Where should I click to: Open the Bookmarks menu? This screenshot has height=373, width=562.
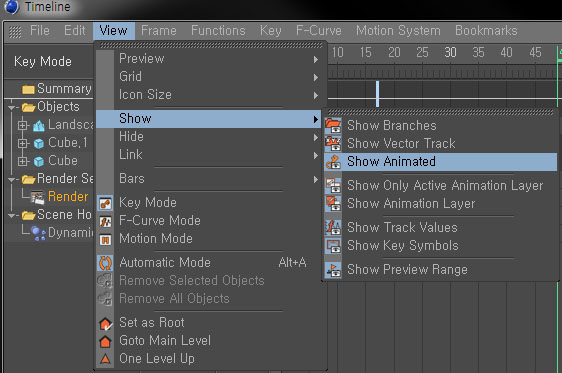click(486, 31)
